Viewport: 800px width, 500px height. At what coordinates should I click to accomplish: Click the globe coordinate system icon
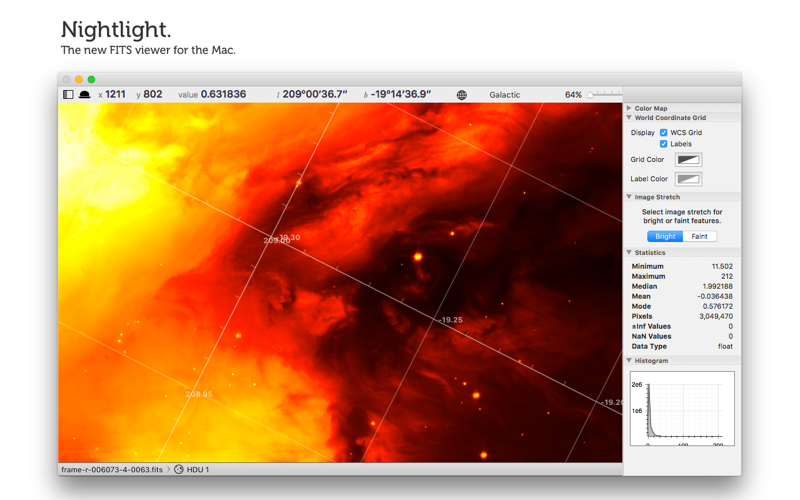pos(461,95)
